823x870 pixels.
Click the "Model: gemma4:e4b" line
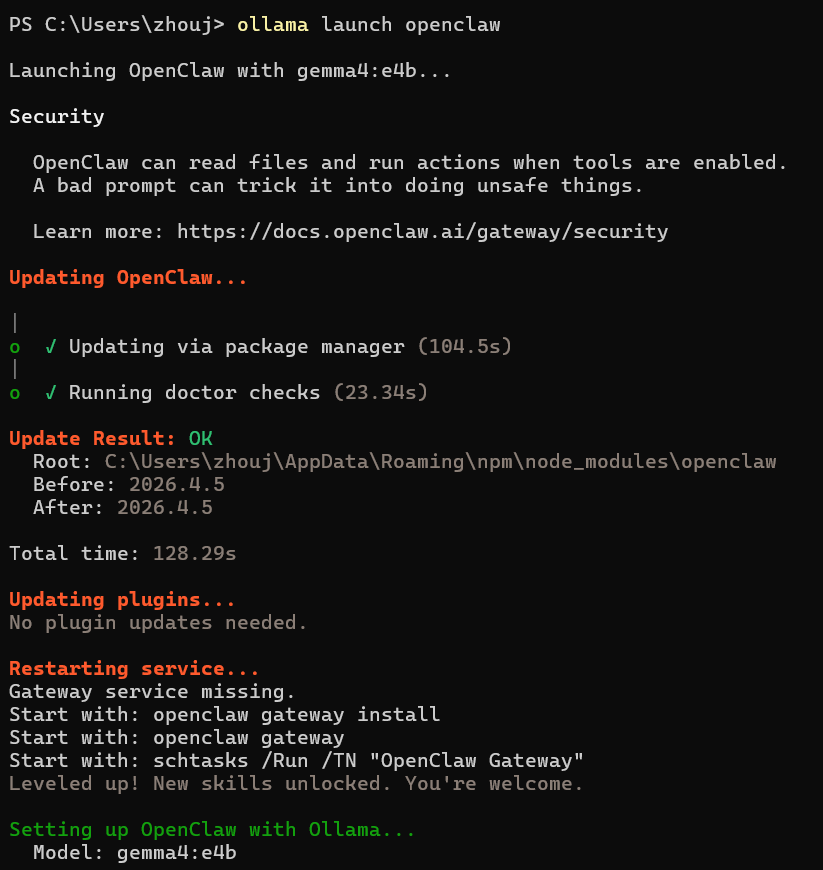tap(134, 853)
